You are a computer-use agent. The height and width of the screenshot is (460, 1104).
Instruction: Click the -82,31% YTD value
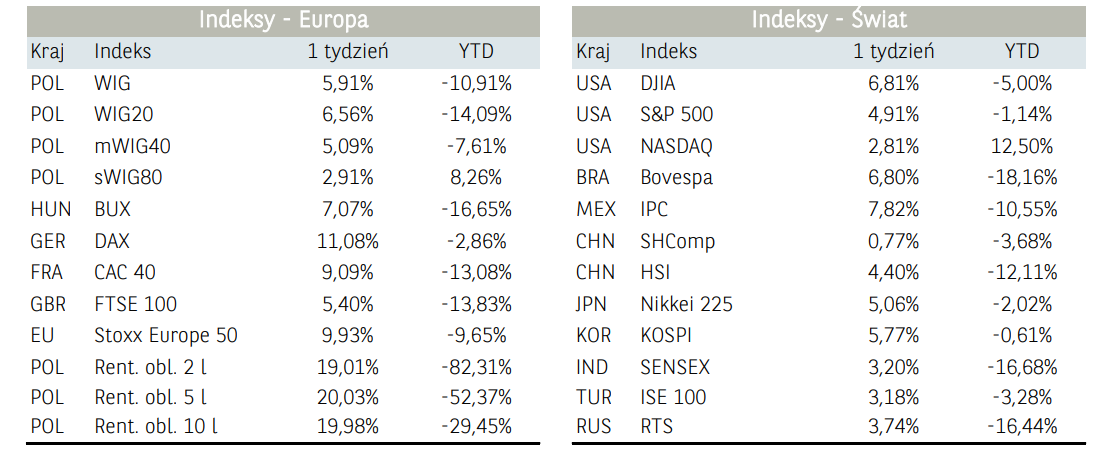[x=476, y=365]
